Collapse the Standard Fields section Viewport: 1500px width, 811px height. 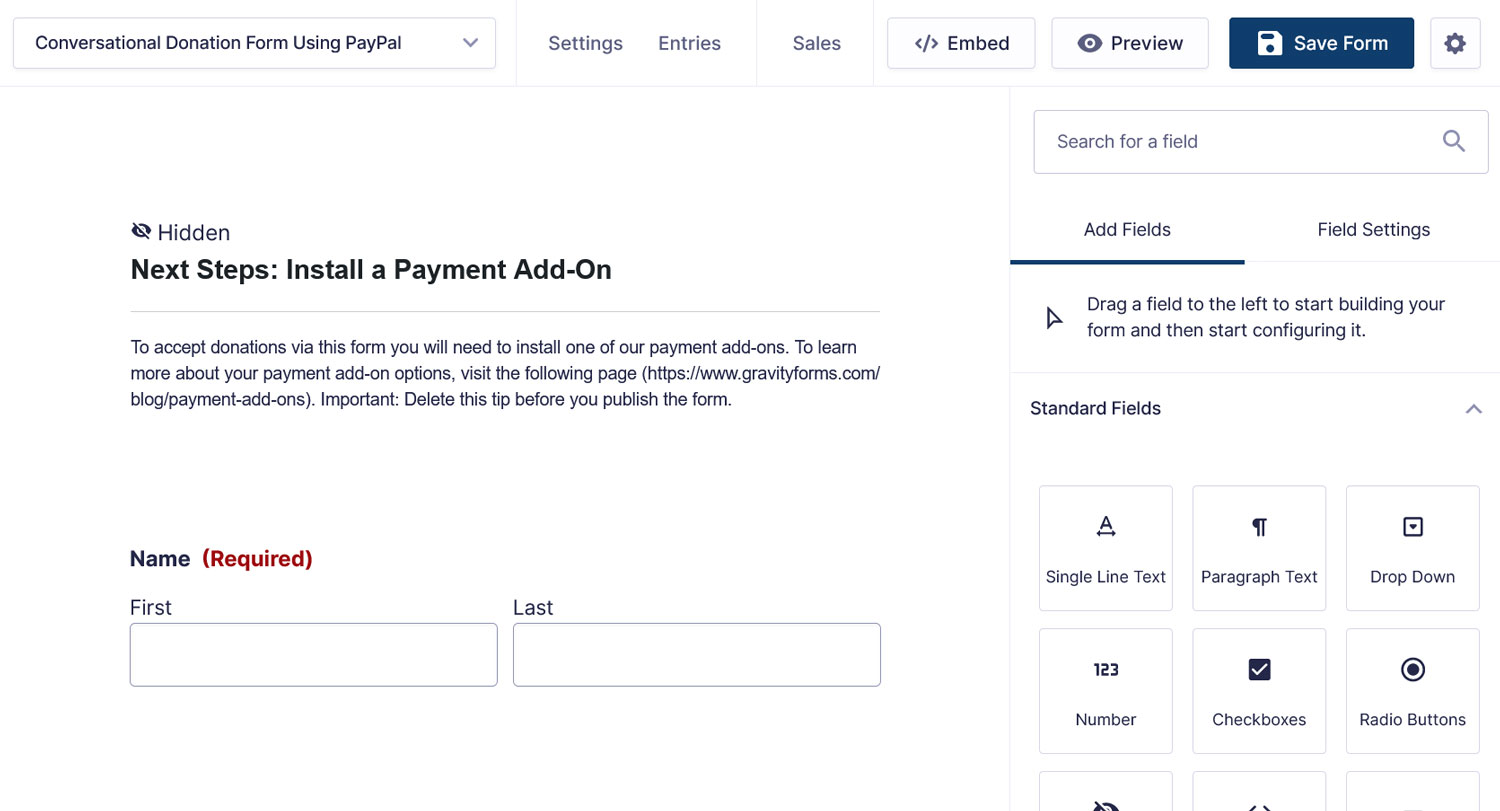coord(1473,408)
